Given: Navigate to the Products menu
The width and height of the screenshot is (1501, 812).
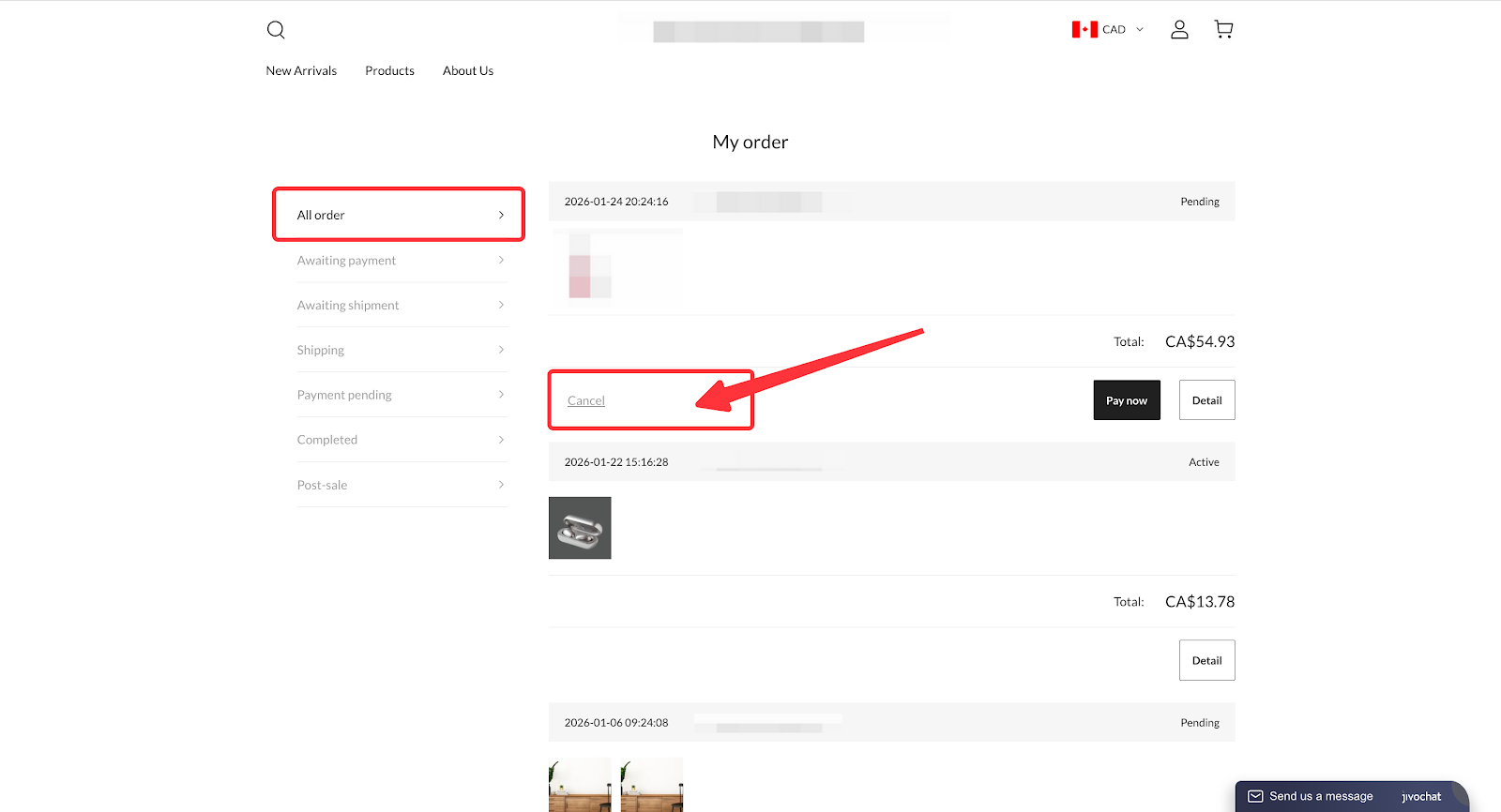Looking at the screenshot, I should click(x=389, y=71).
